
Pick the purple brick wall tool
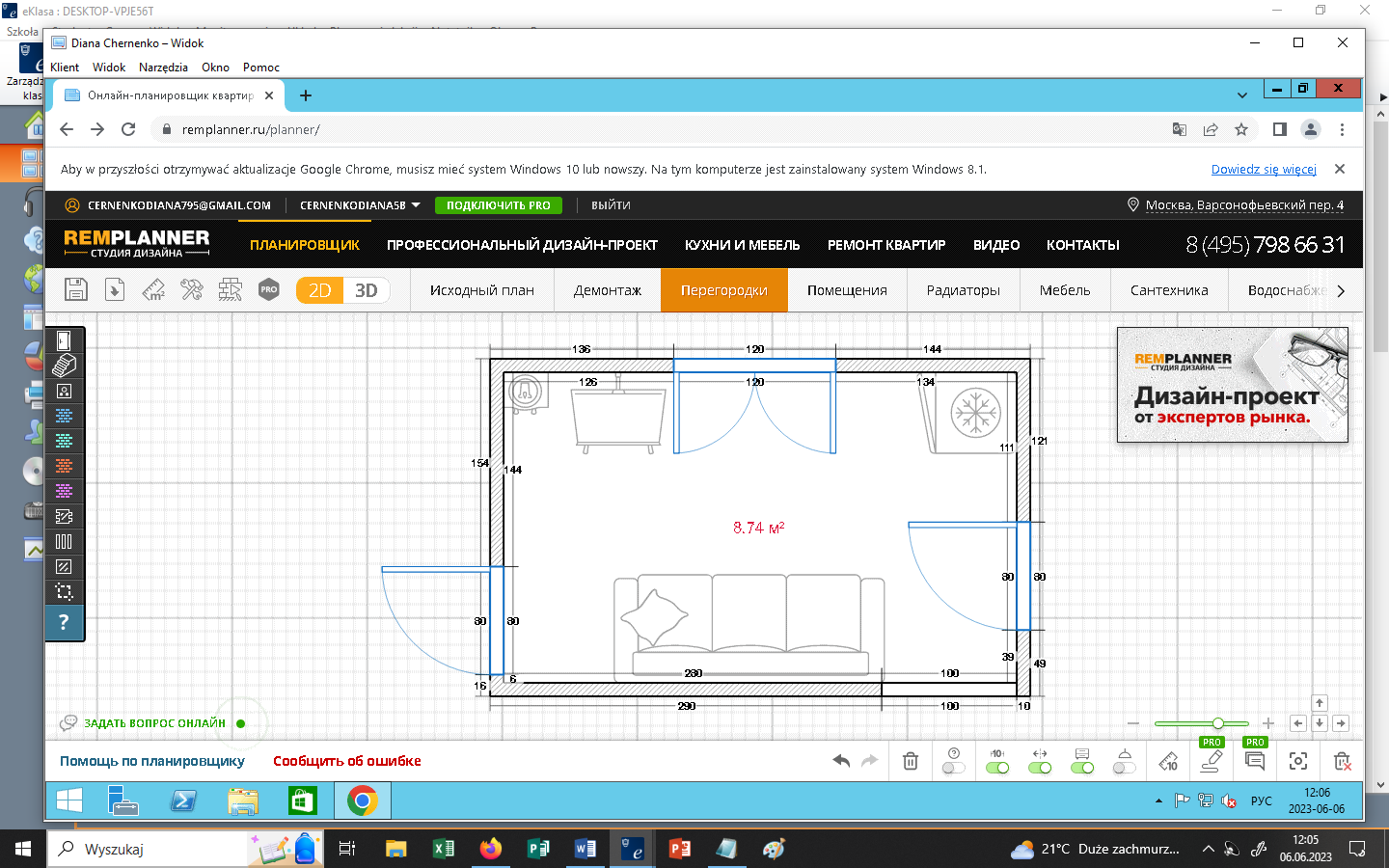tap(64, 491)
